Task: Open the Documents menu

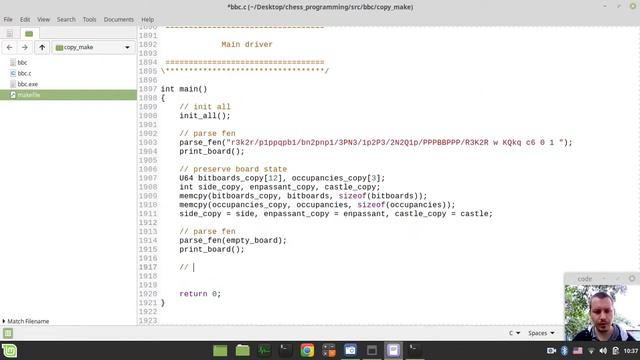Action: point(118,19)
